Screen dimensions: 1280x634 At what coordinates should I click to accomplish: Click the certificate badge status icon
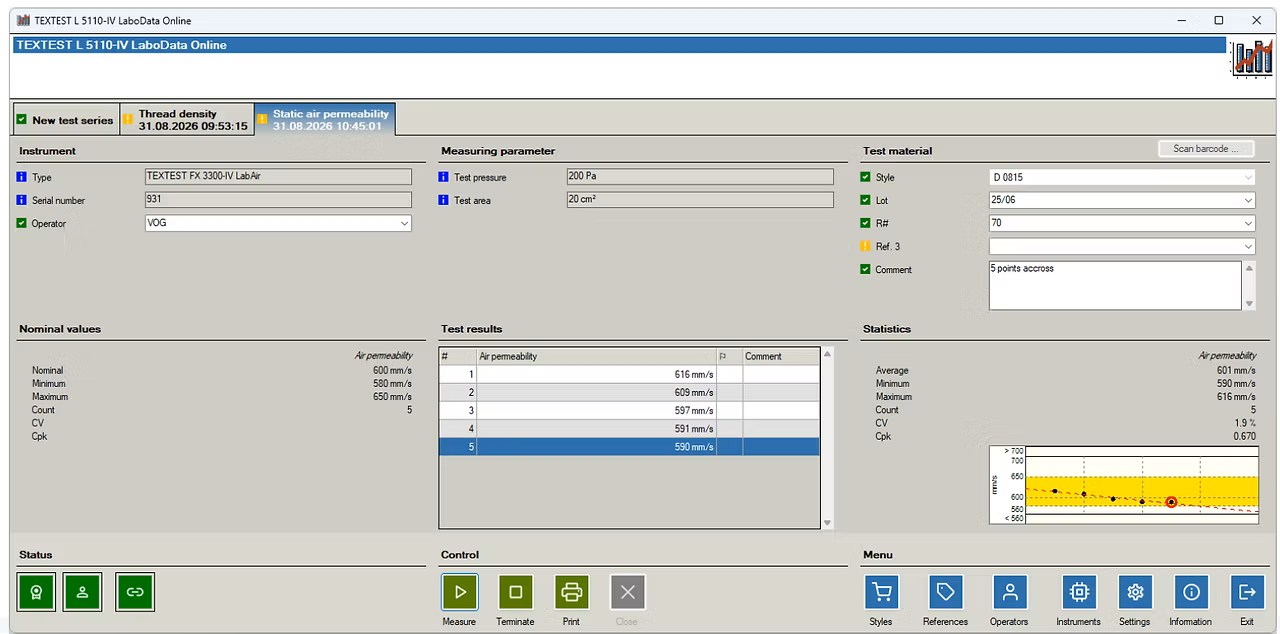(x=36, y=592)
